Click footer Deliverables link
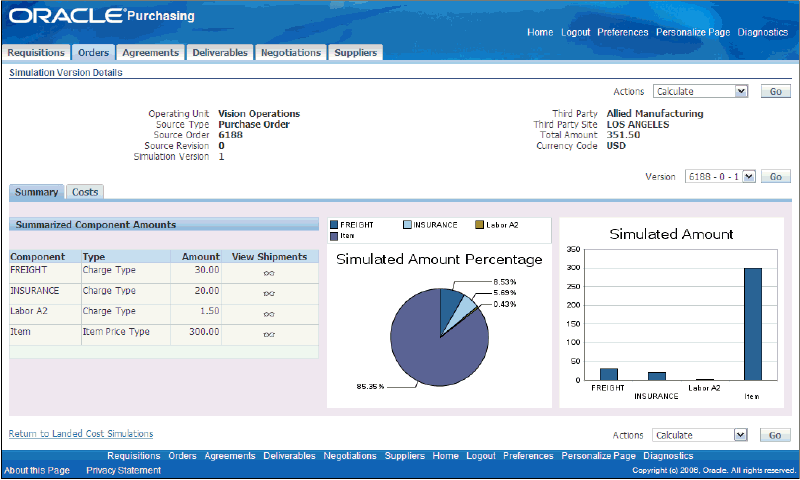Screen dimensions: 800x480 tap(289, 456)
